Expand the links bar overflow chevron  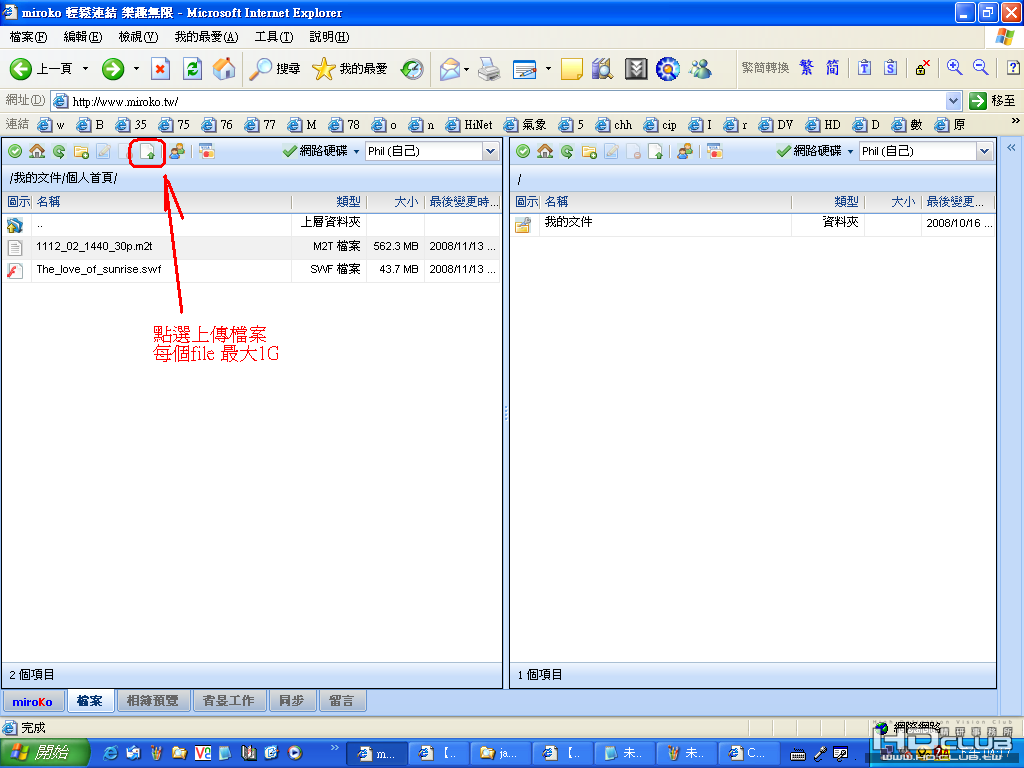tap(1015, 121)
